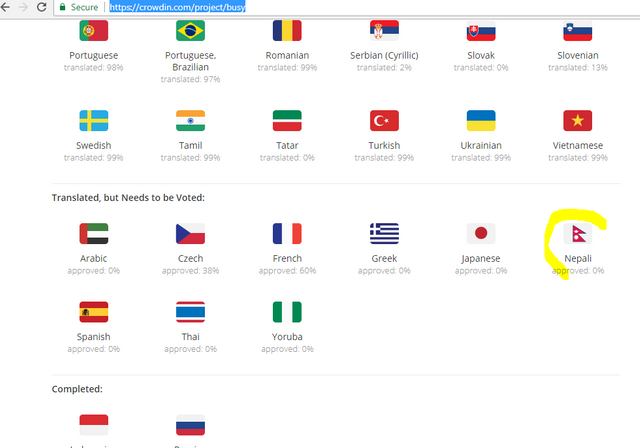Click 'approved: 0%' under Arabic

93,271
